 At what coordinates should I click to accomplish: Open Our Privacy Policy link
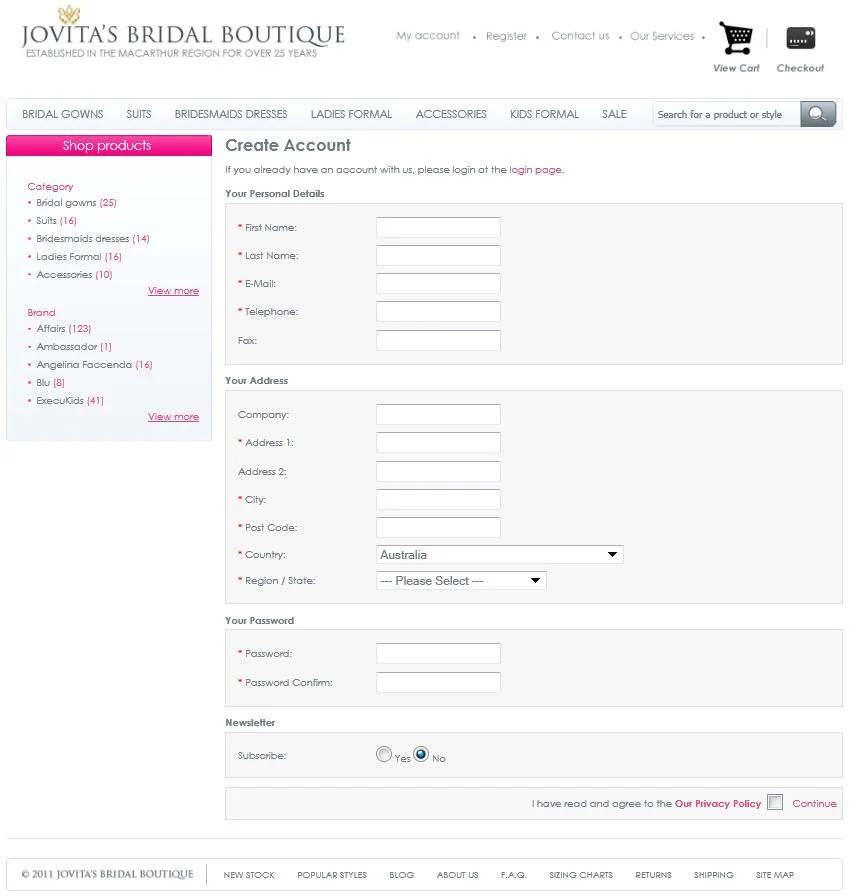[x=717, y=803]
